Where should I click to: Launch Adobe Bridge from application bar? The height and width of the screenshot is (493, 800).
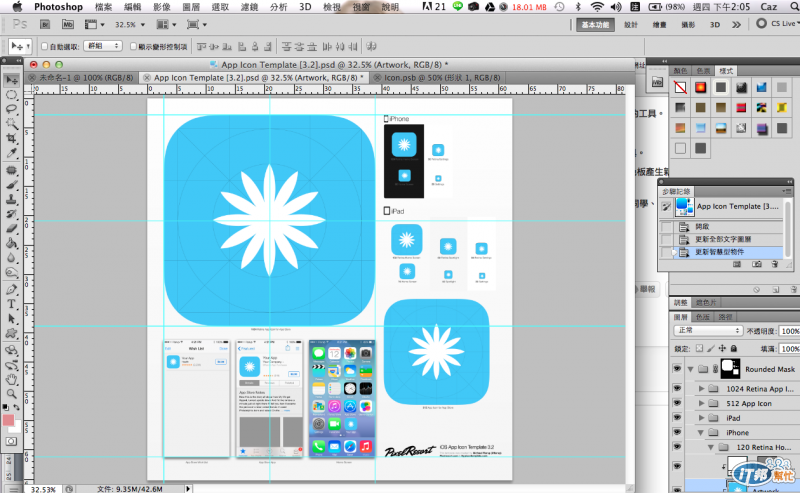pyautogui.click(x=45, y=24)
